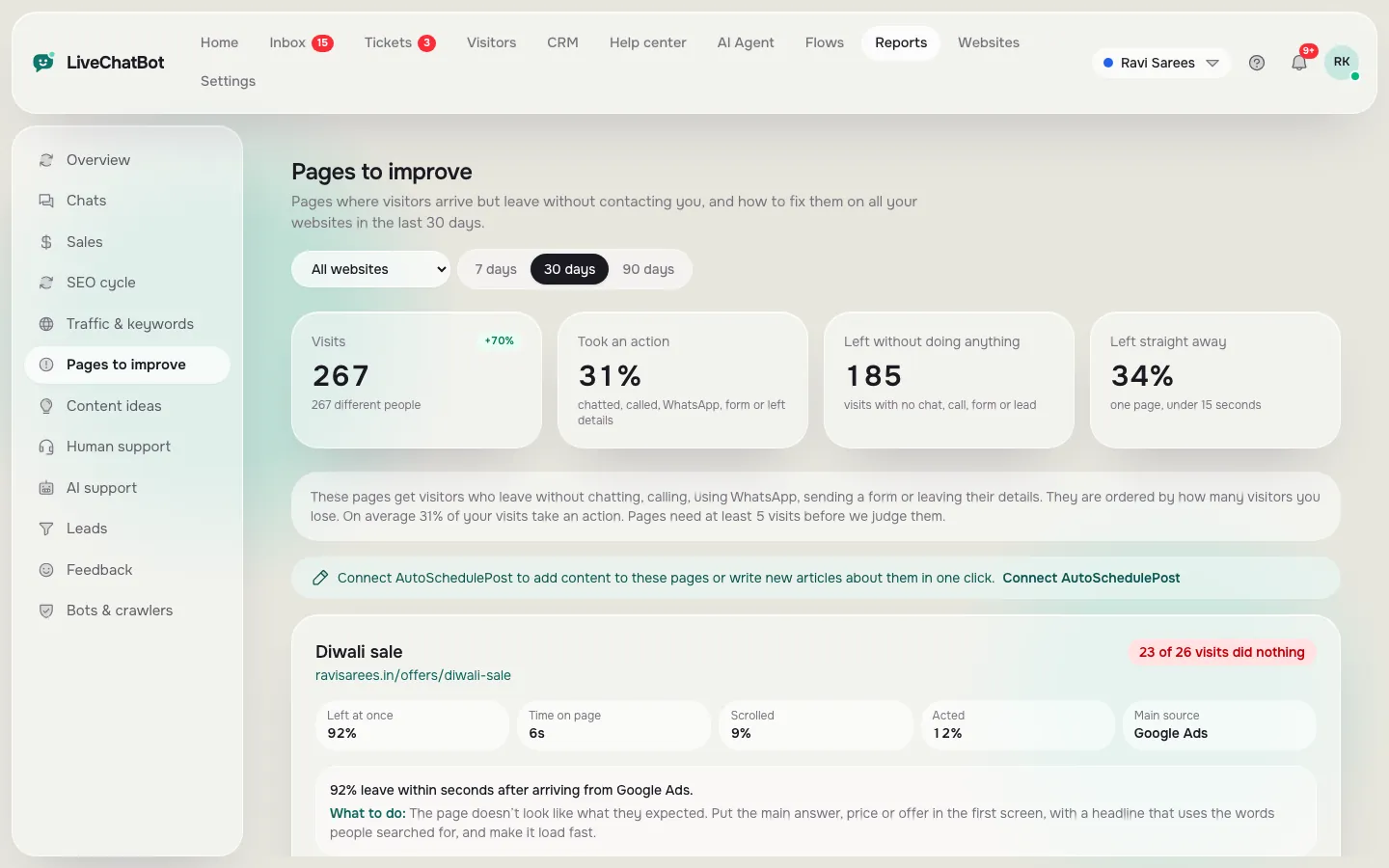Open the Tickets tab
Screen dimensions: 1389x868
399,42
